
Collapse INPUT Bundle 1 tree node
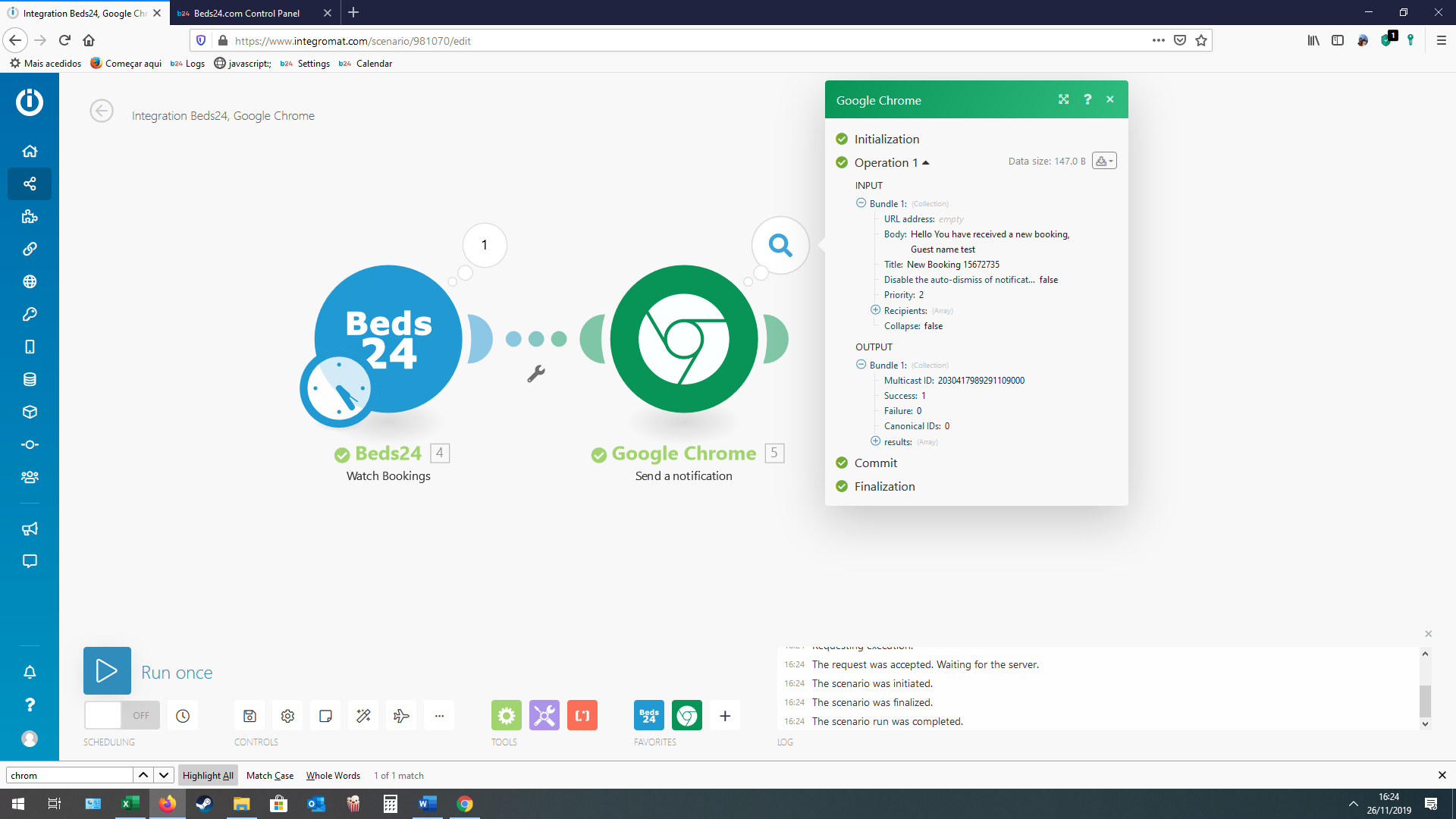(x=861, y=202)
